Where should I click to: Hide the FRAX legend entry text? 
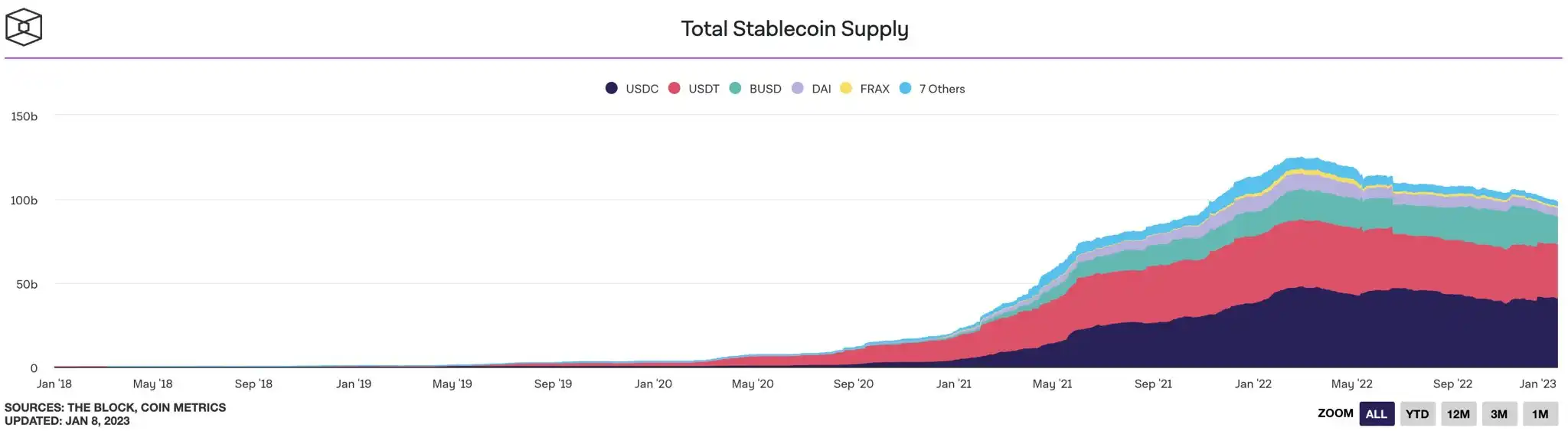[874, 89]
